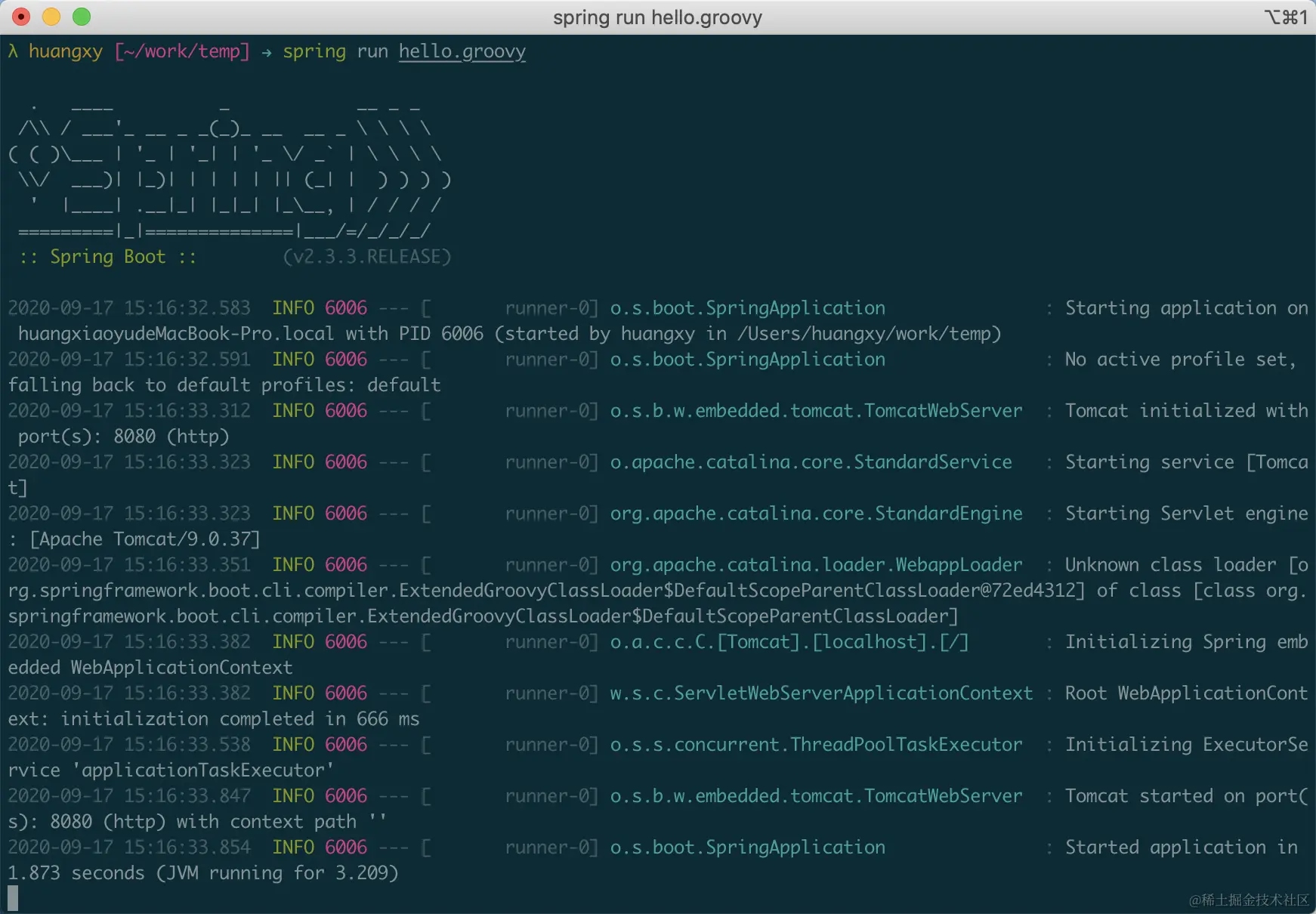Click the underlined hello.groovy file name
The height and width of the screenshot is (914, 1316).
tap(462, 51)
